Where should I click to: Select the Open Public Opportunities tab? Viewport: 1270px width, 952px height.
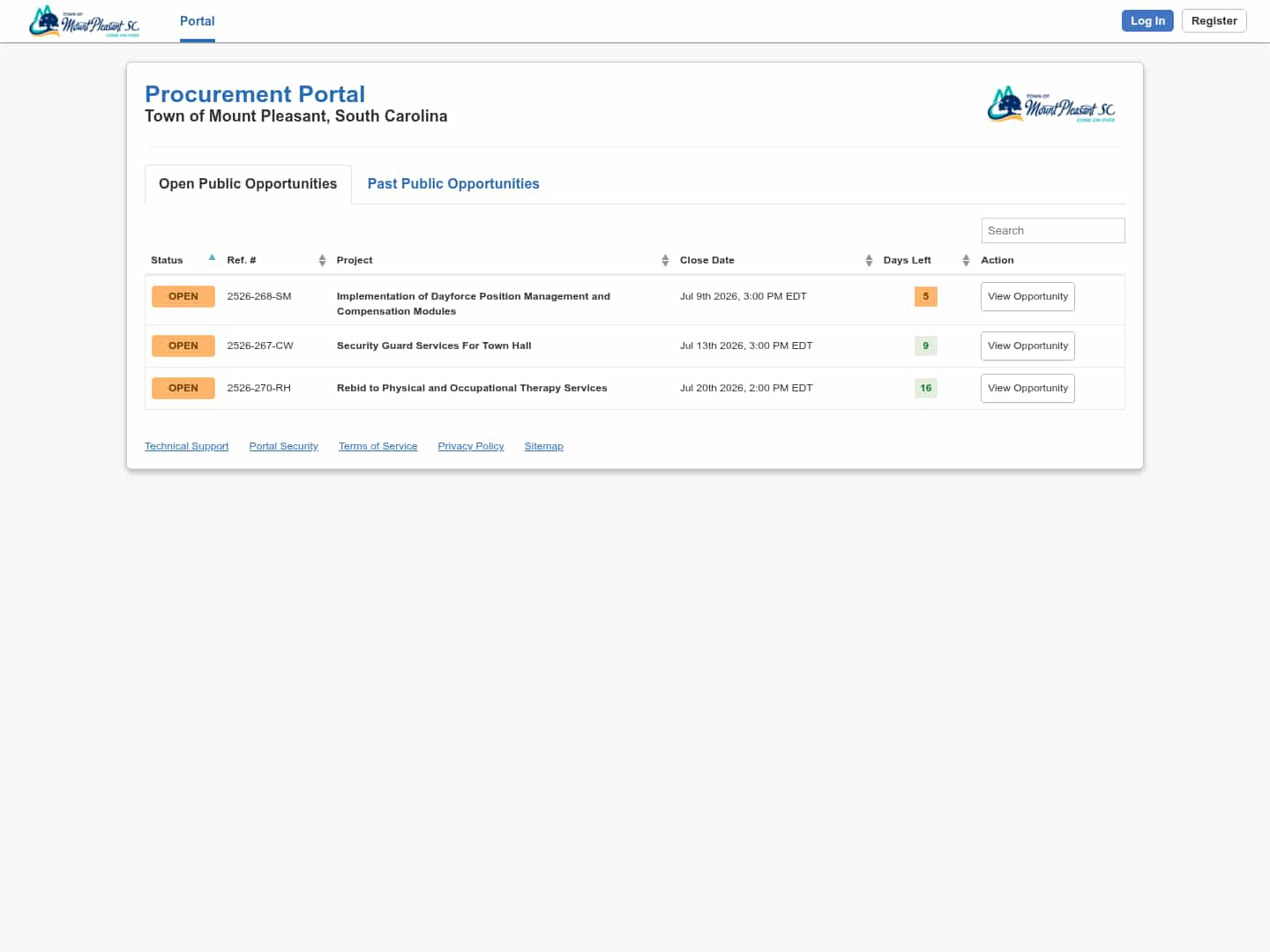pos(248,183)
